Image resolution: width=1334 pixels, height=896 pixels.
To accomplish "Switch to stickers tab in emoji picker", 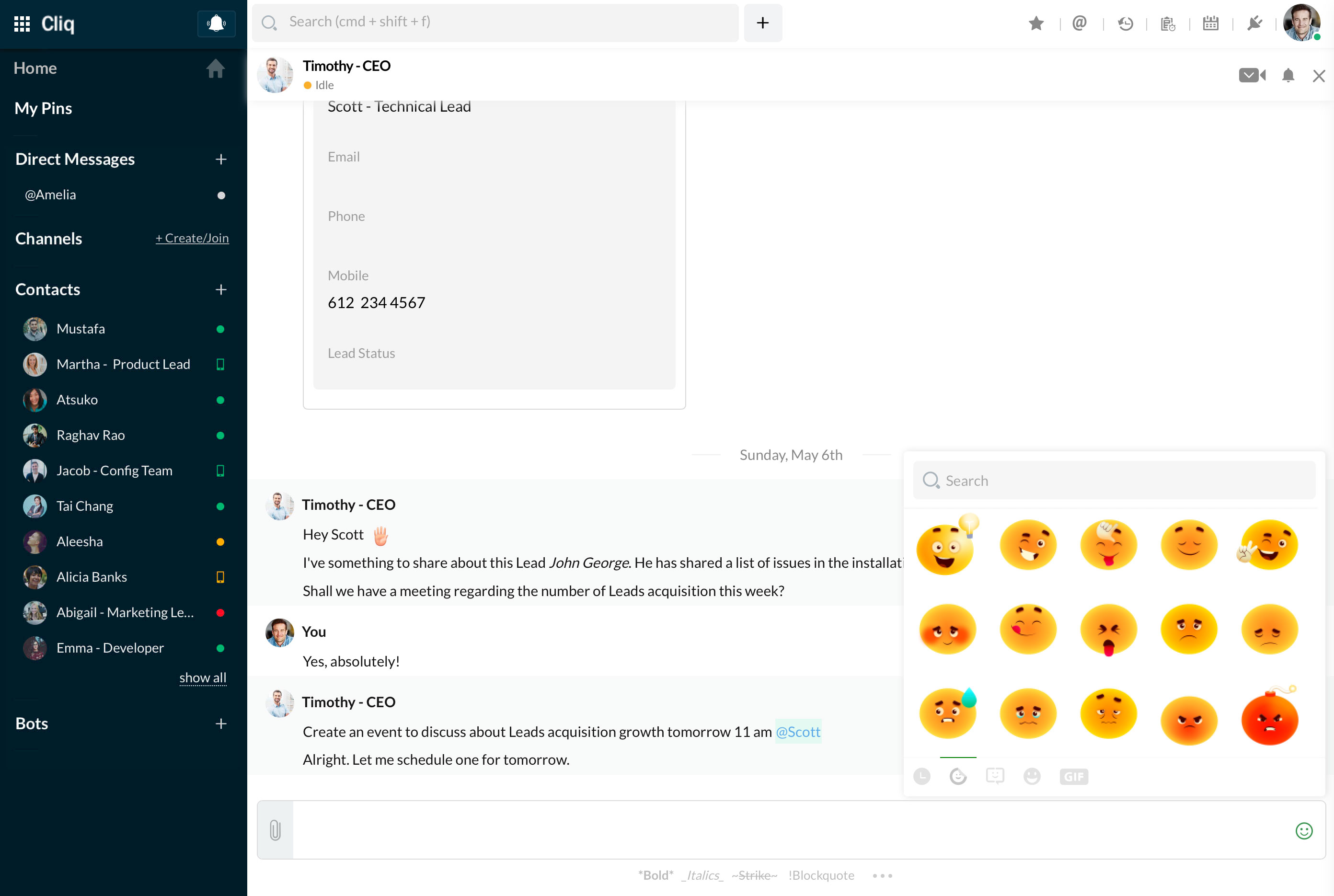I will [995, 776].
